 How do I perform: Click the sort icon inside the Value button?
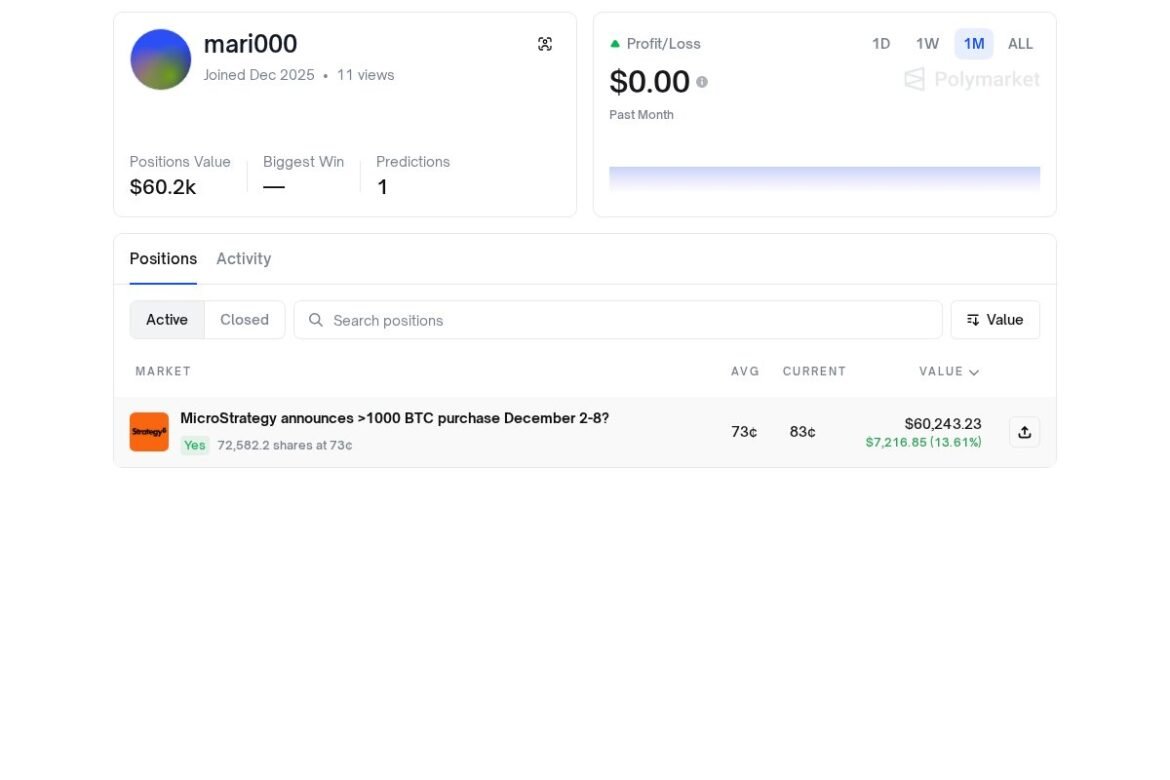[973, 319]
